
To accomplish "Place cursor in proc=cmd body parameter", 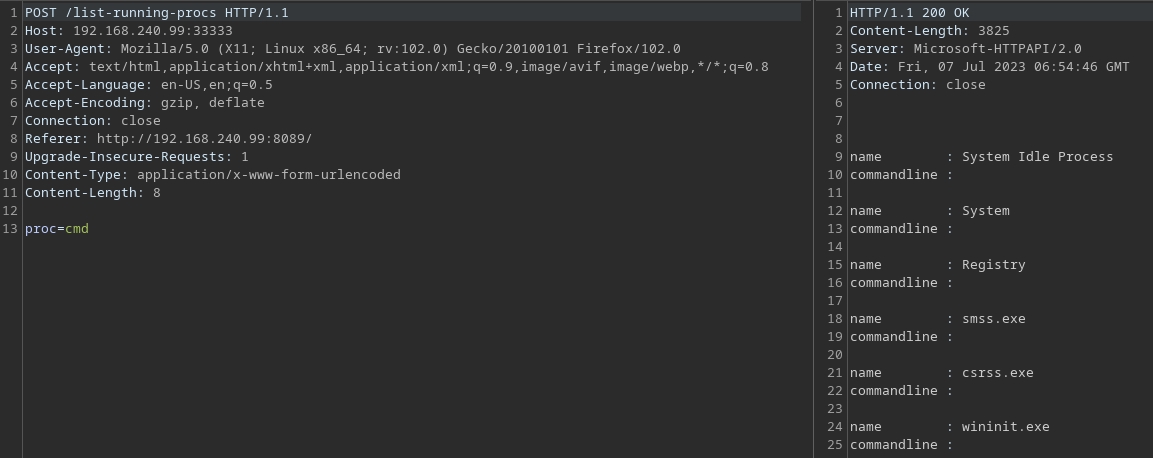I will point(57,229).
